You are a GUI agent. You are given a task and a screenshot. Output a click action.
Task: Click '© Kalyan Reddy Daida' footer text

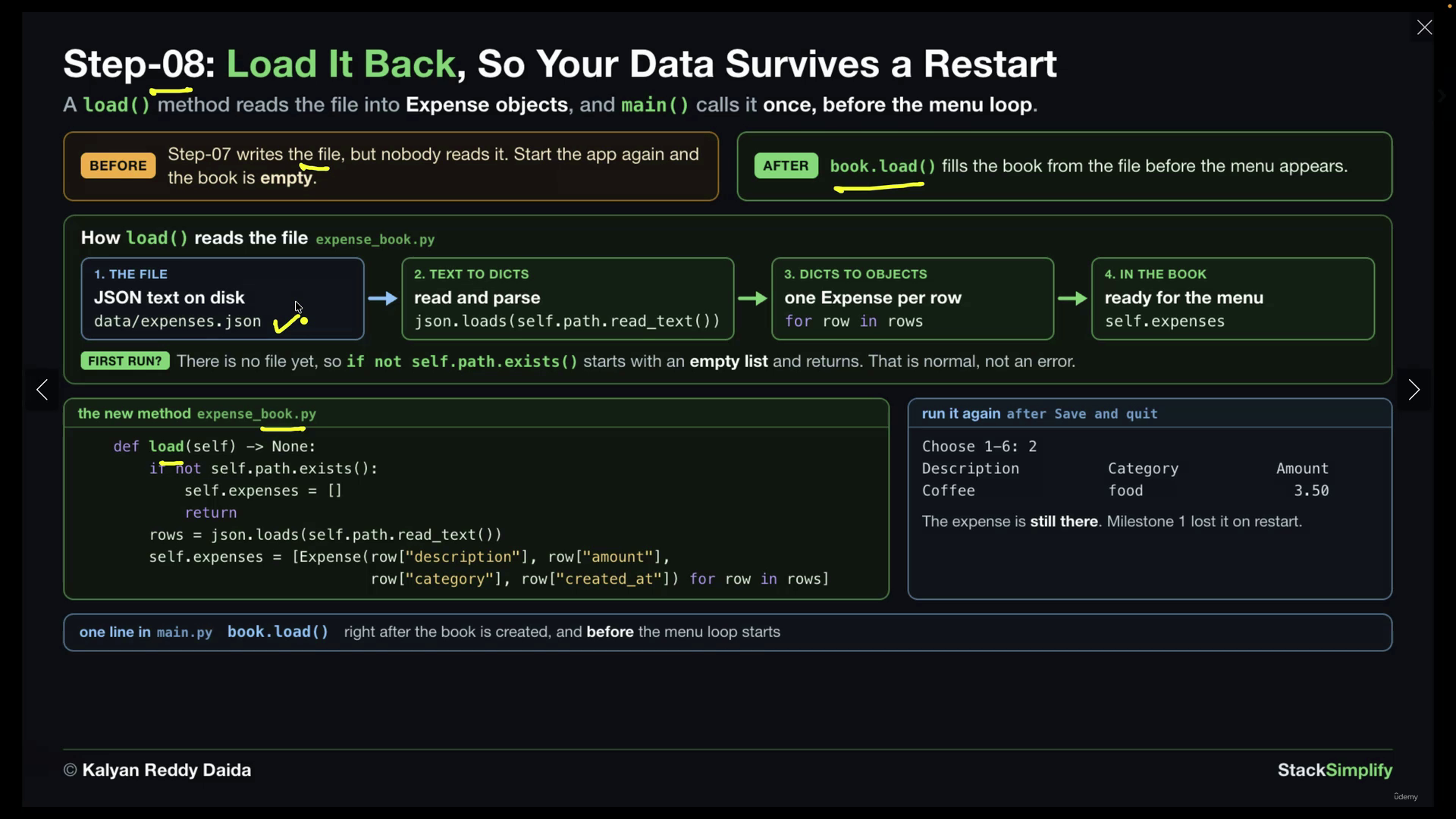pos(157,770)
